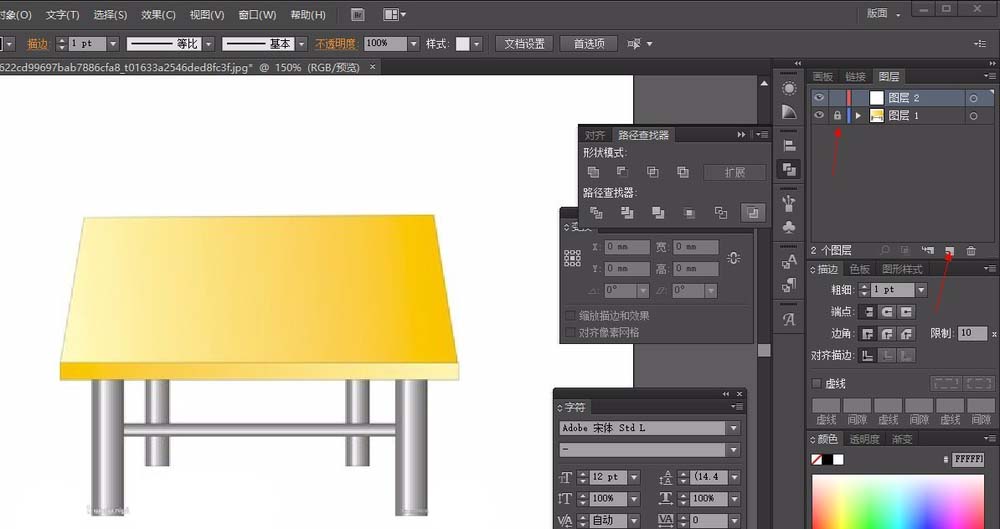Open the OpenType dock icon below paragraph styles
Viewport: 1000px width, 529px height.
click(x=790, y=318)
